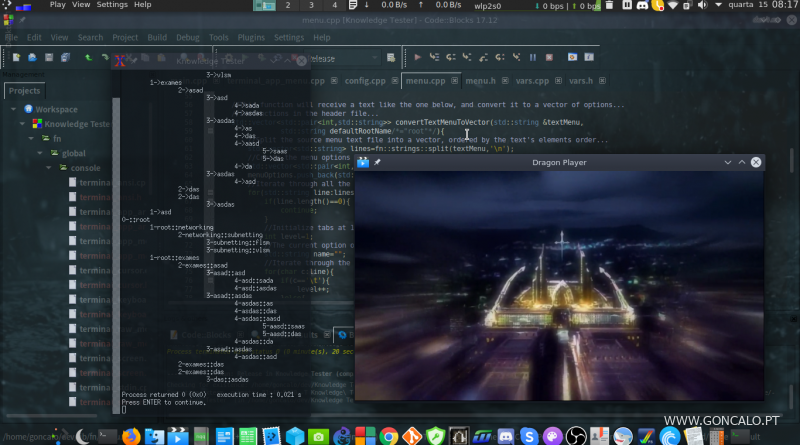The image size is (800, 445).
Task: Open the Build menu
Action: 157,37
